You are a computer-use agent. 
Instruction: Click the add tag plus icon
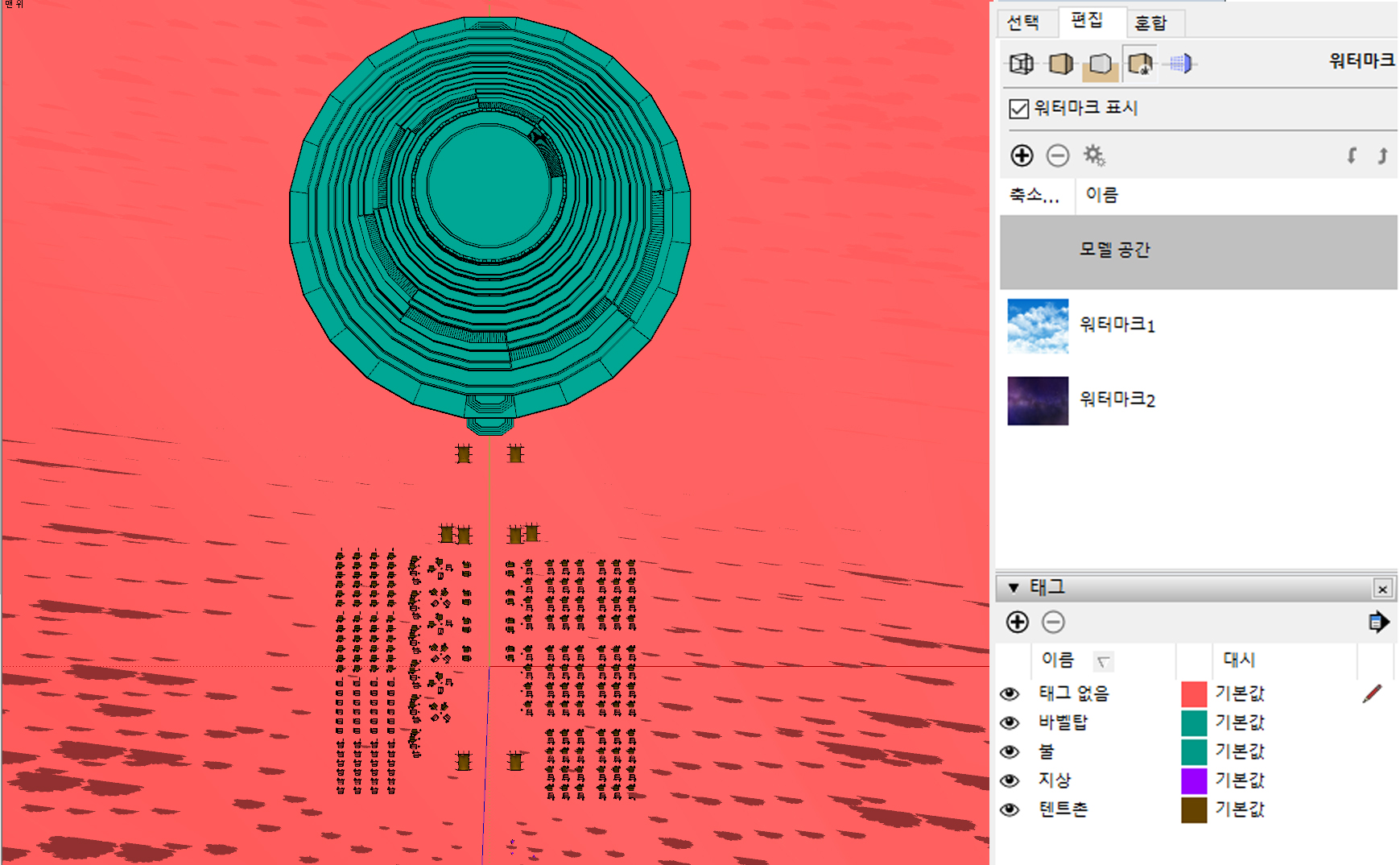pos(1018,622)
